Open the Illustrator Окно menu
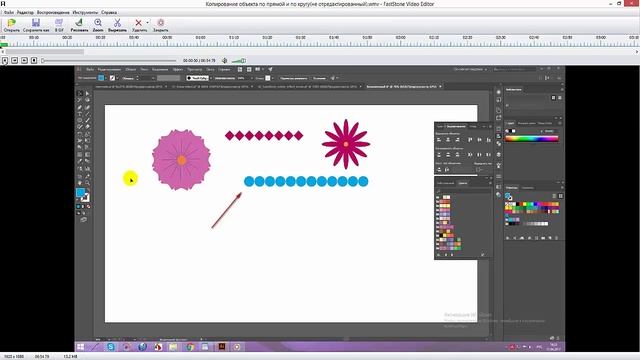 click(x=210, y=69)
